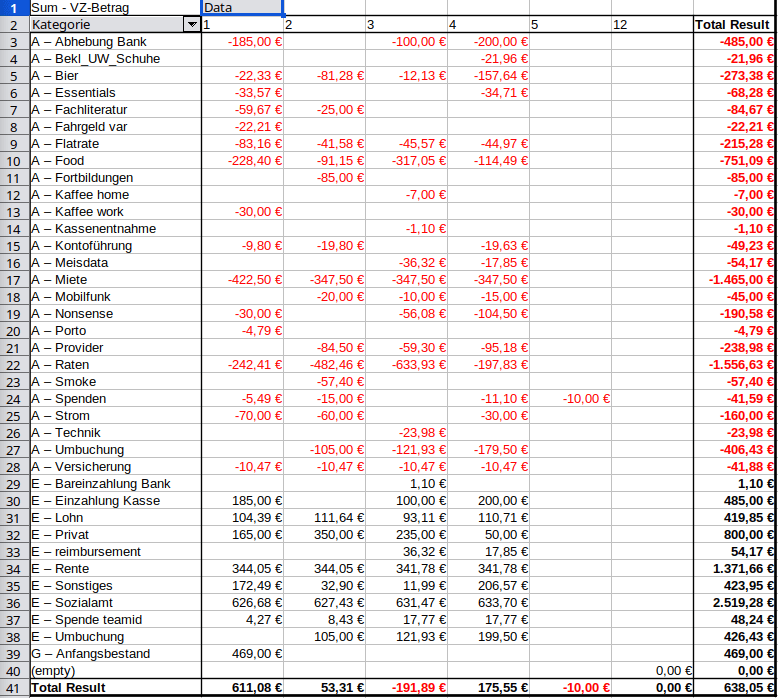Image resolution: width=778 pixels, height=698 pixels.
Task: Click the A – Food category label
Action: pos(114,161)
